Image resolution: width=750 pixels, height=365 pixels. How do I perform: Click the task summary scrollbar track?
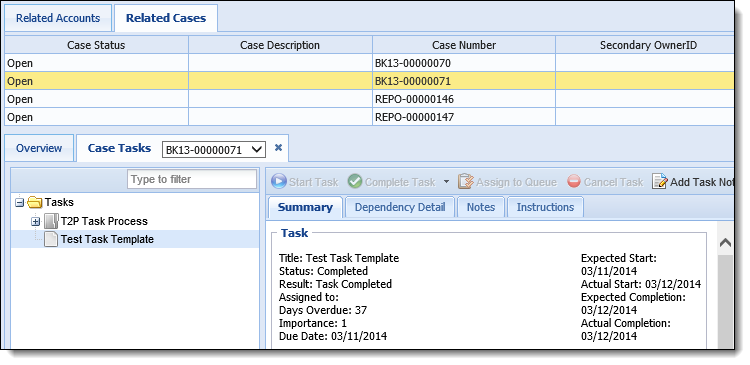pos(725,301)
